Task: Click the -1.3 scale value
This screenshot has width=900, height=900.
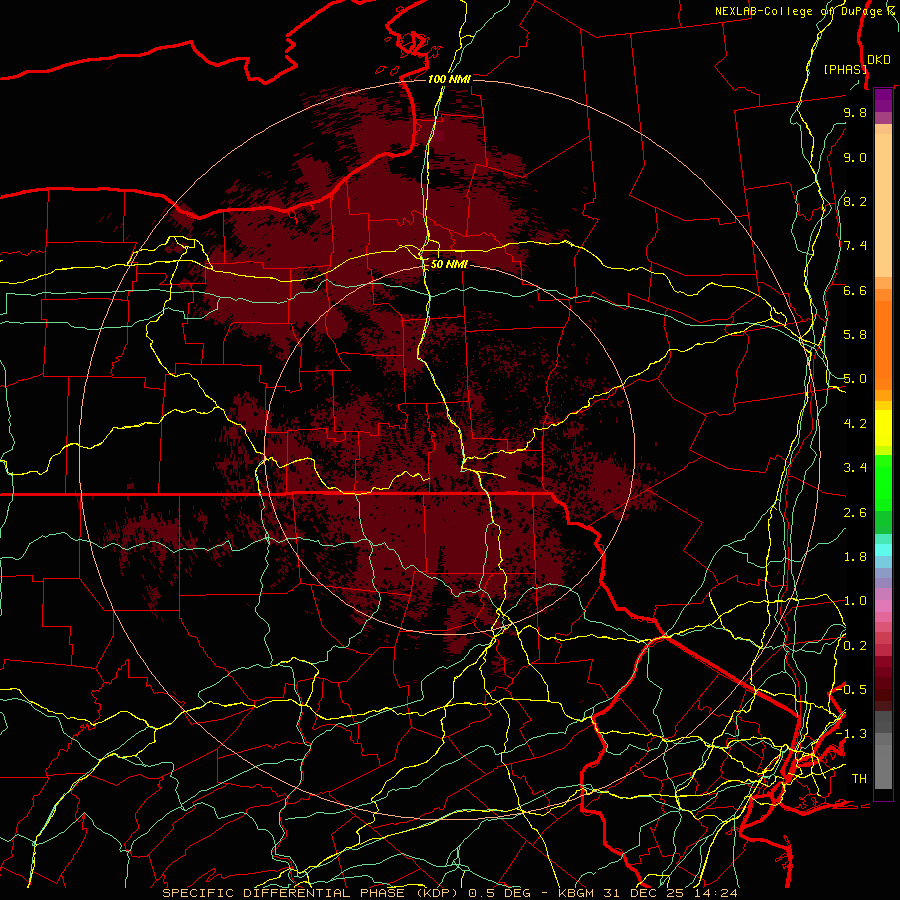Action: tap(851, 734)
